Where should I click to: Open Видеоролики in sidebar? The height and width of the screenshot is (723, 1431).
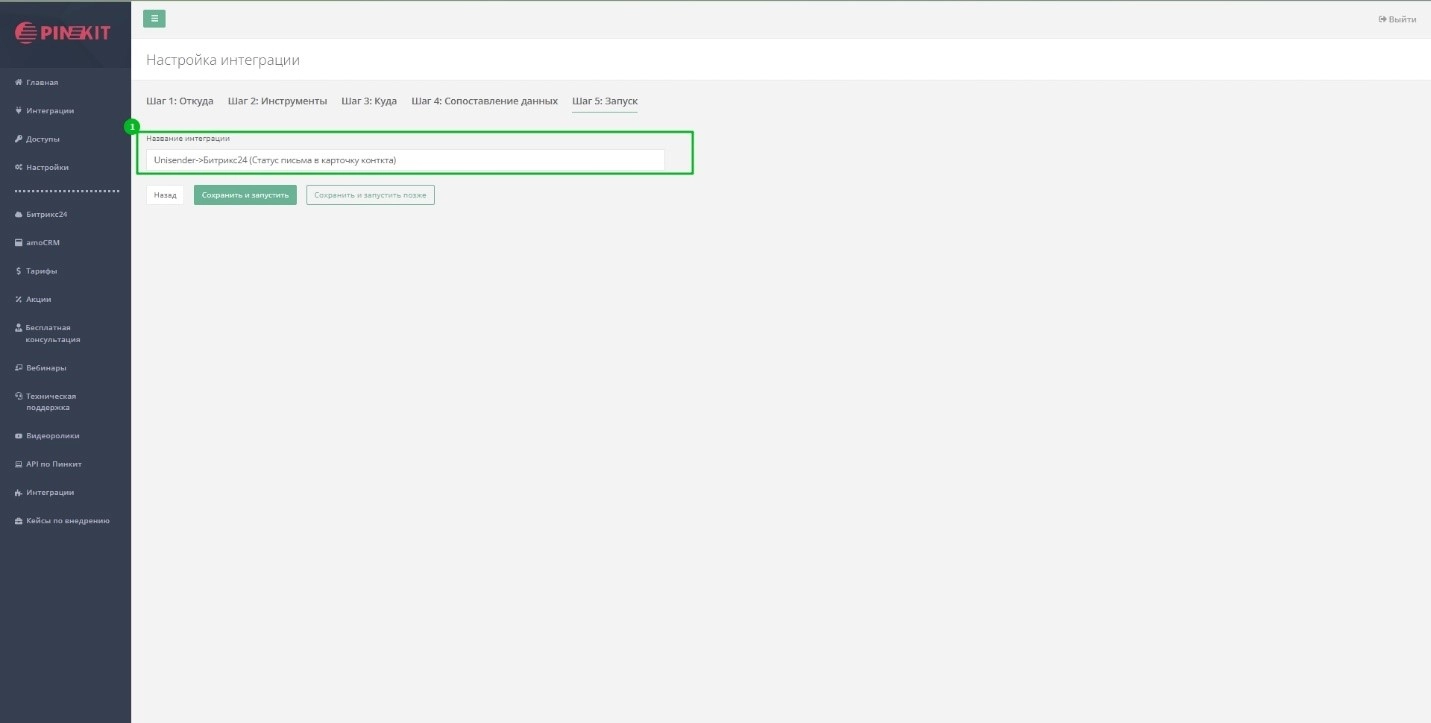tap(52, 436)
